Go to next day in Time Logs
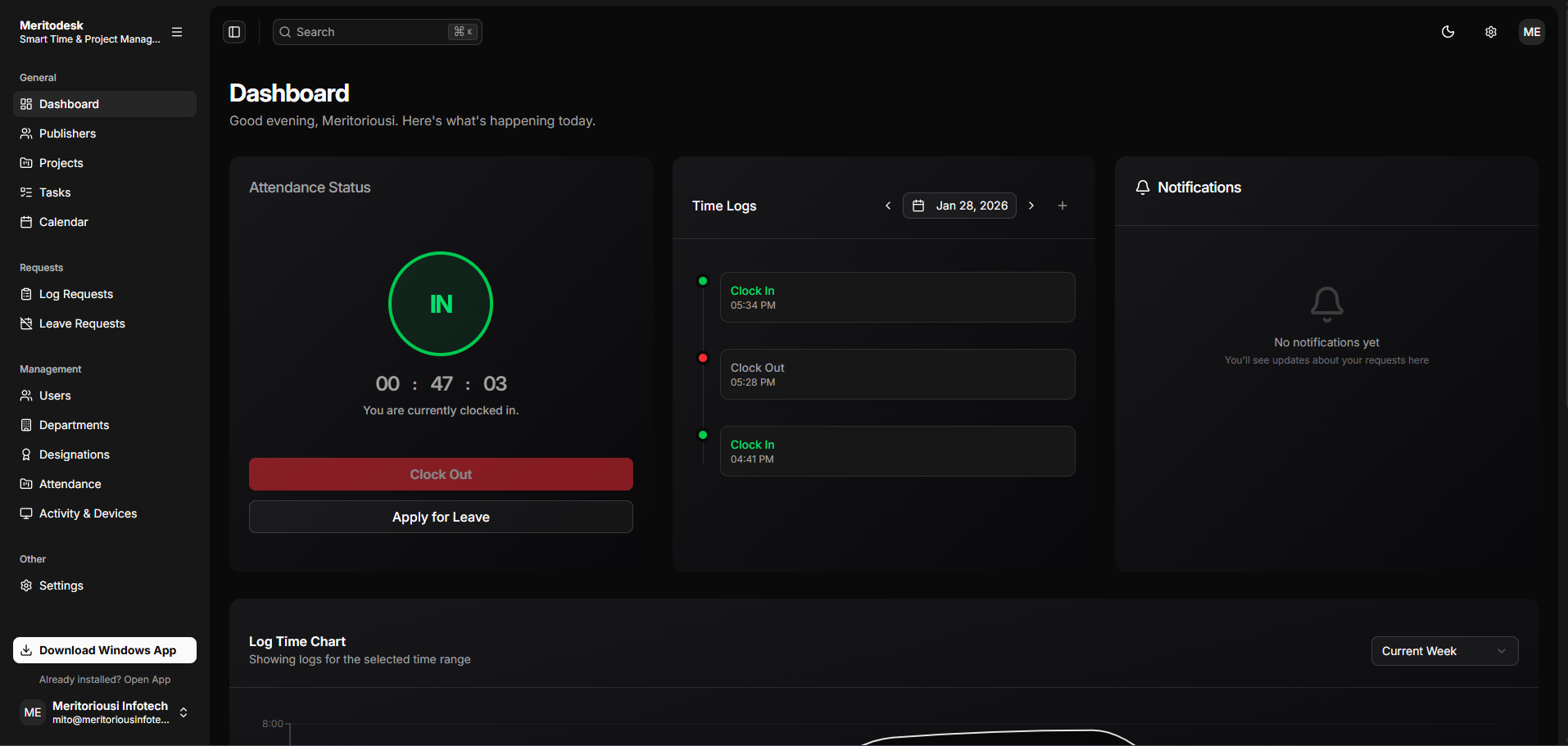 tap(1031, 206)
